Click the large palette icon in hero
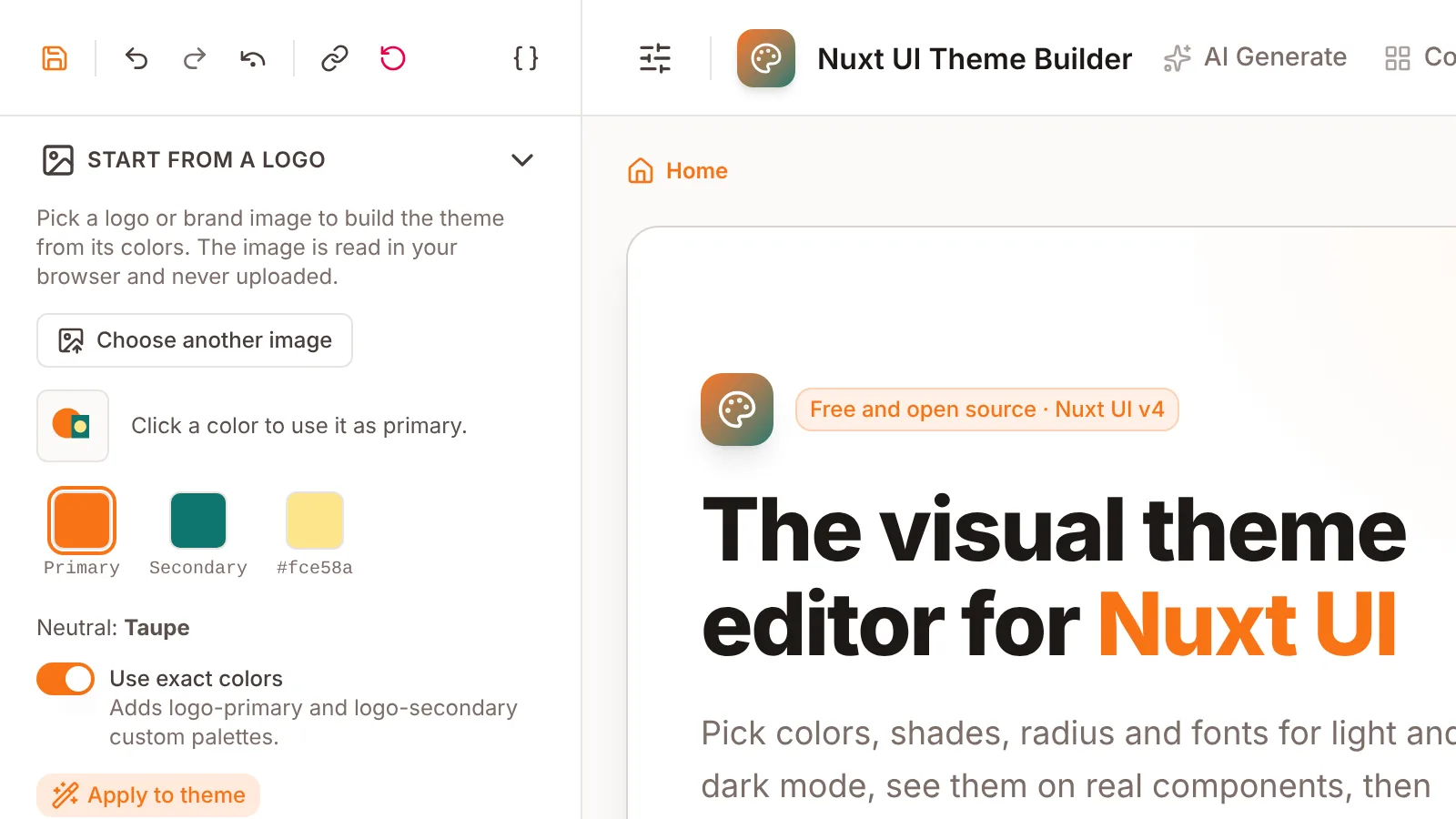 [737, 409]
